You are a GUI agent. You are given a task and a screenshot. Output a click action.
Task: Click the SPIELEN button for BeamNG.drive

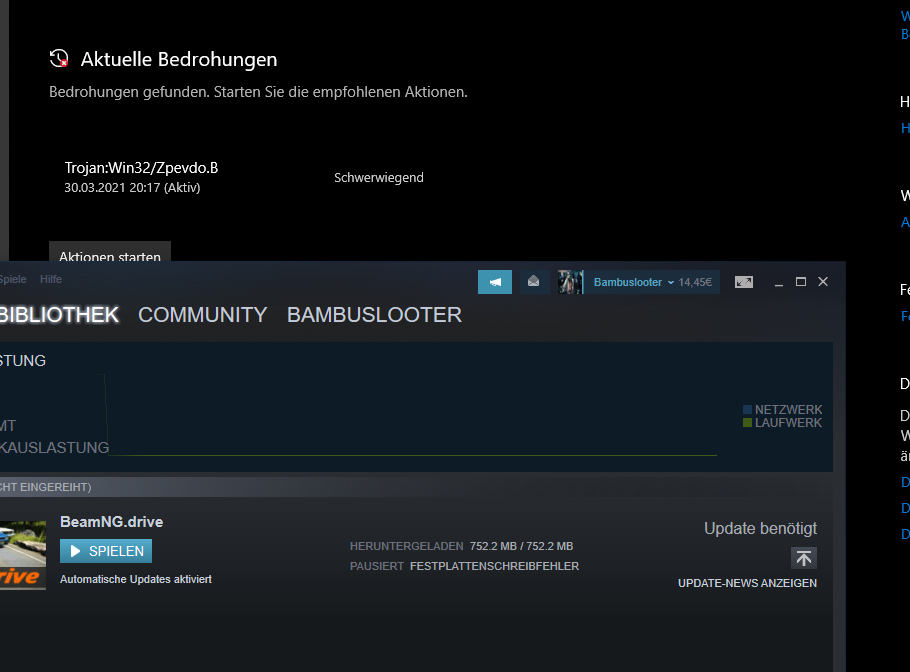click(x=106, y=551)
